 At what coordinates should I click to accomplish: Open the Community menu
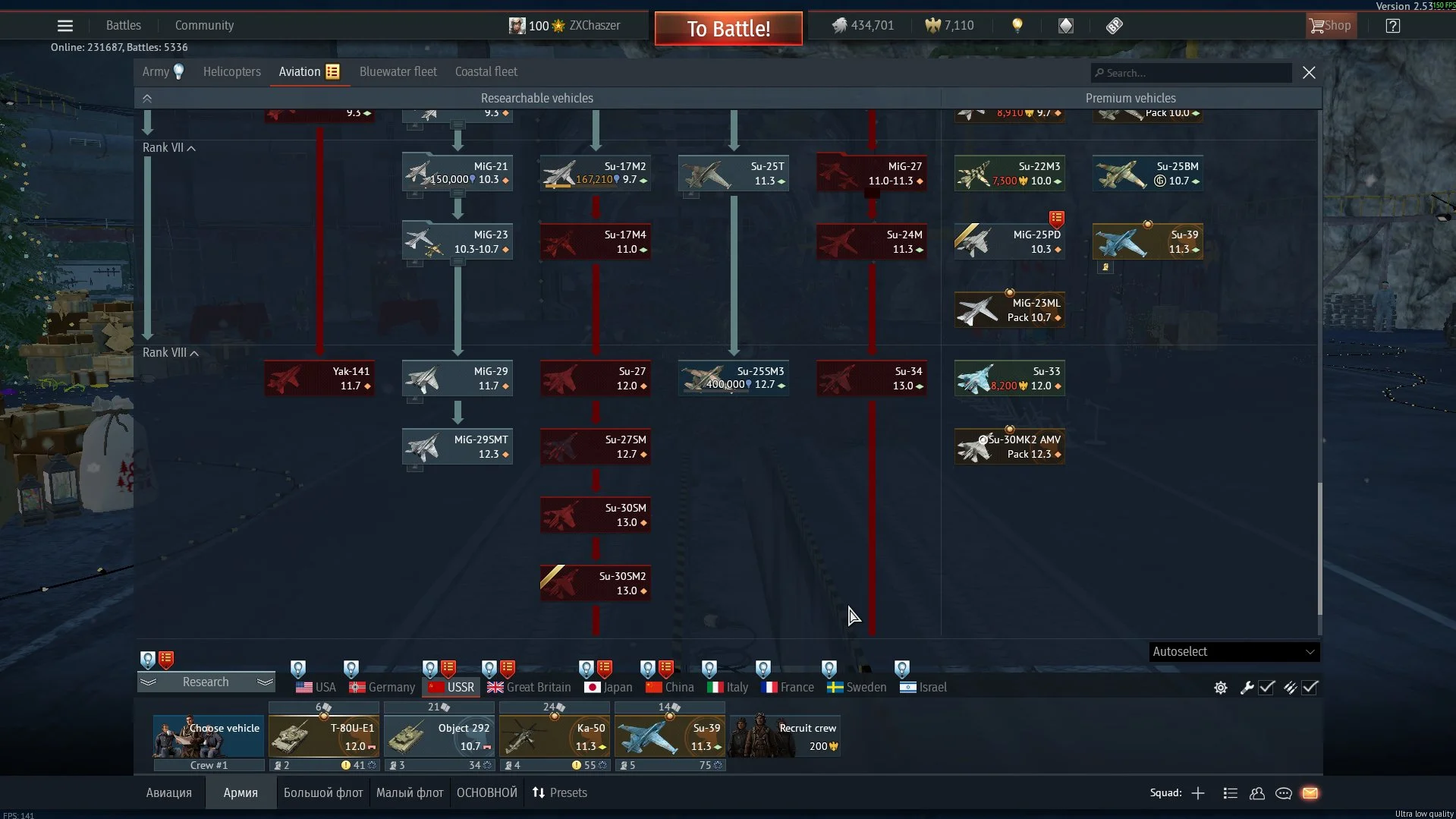(204, 26)
